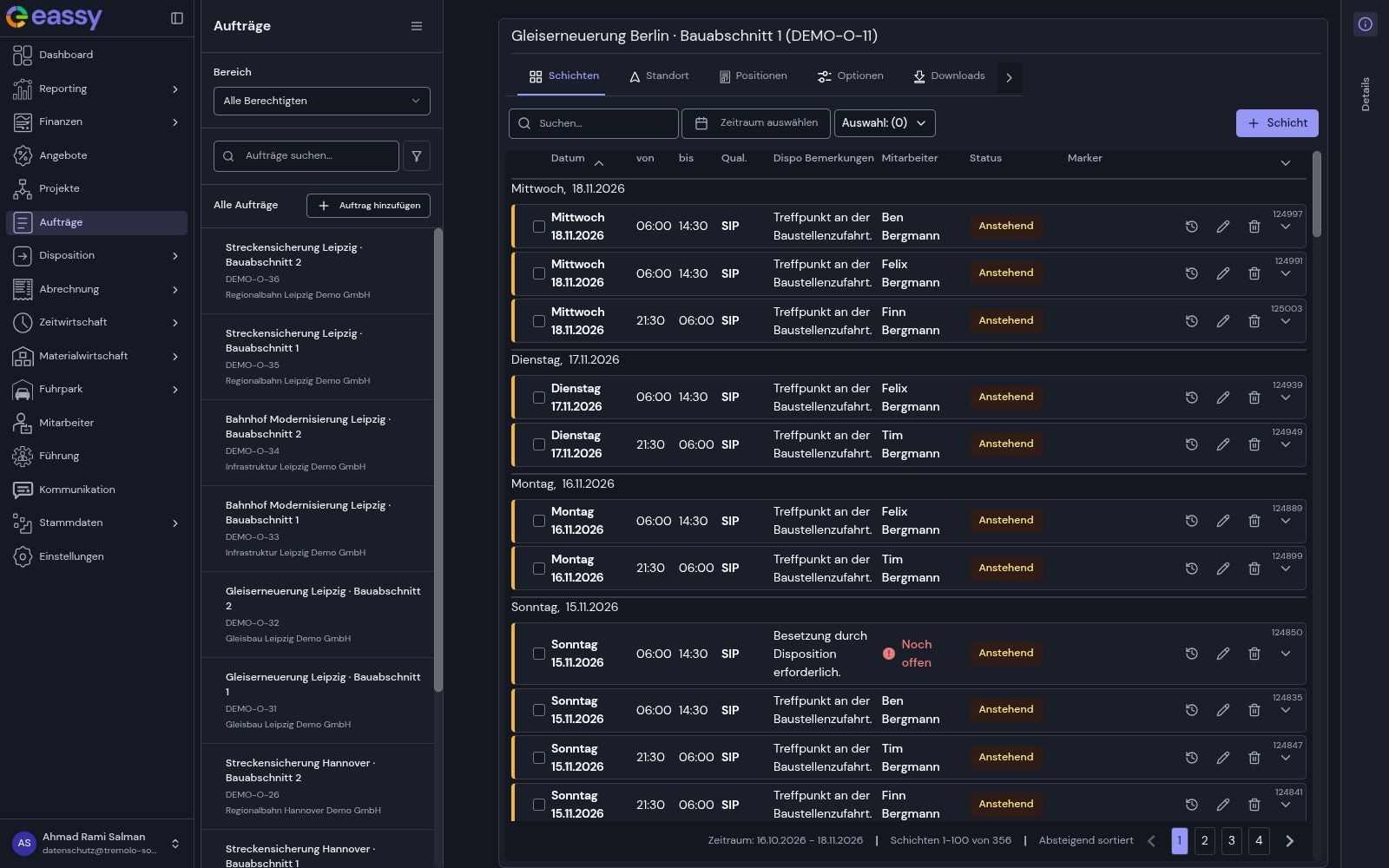1389x868 pixels.
Task: Open the Aufträge panel hamburger menu
Action: coord(417,26)
